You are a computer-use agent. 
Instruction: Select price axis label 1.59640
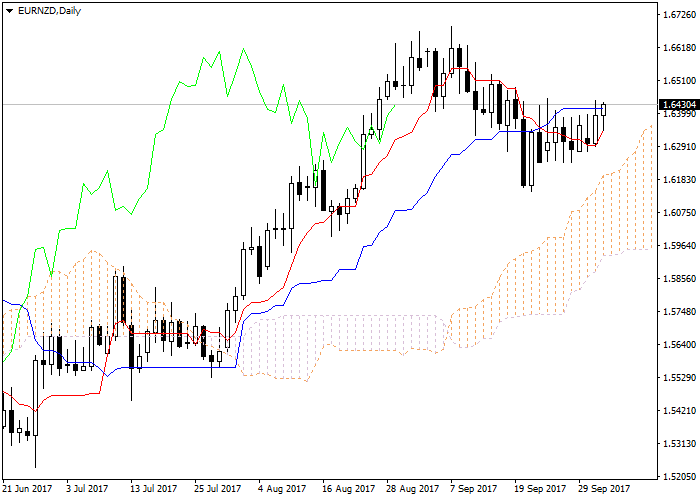pyautogui.click(x=679, y=246)
